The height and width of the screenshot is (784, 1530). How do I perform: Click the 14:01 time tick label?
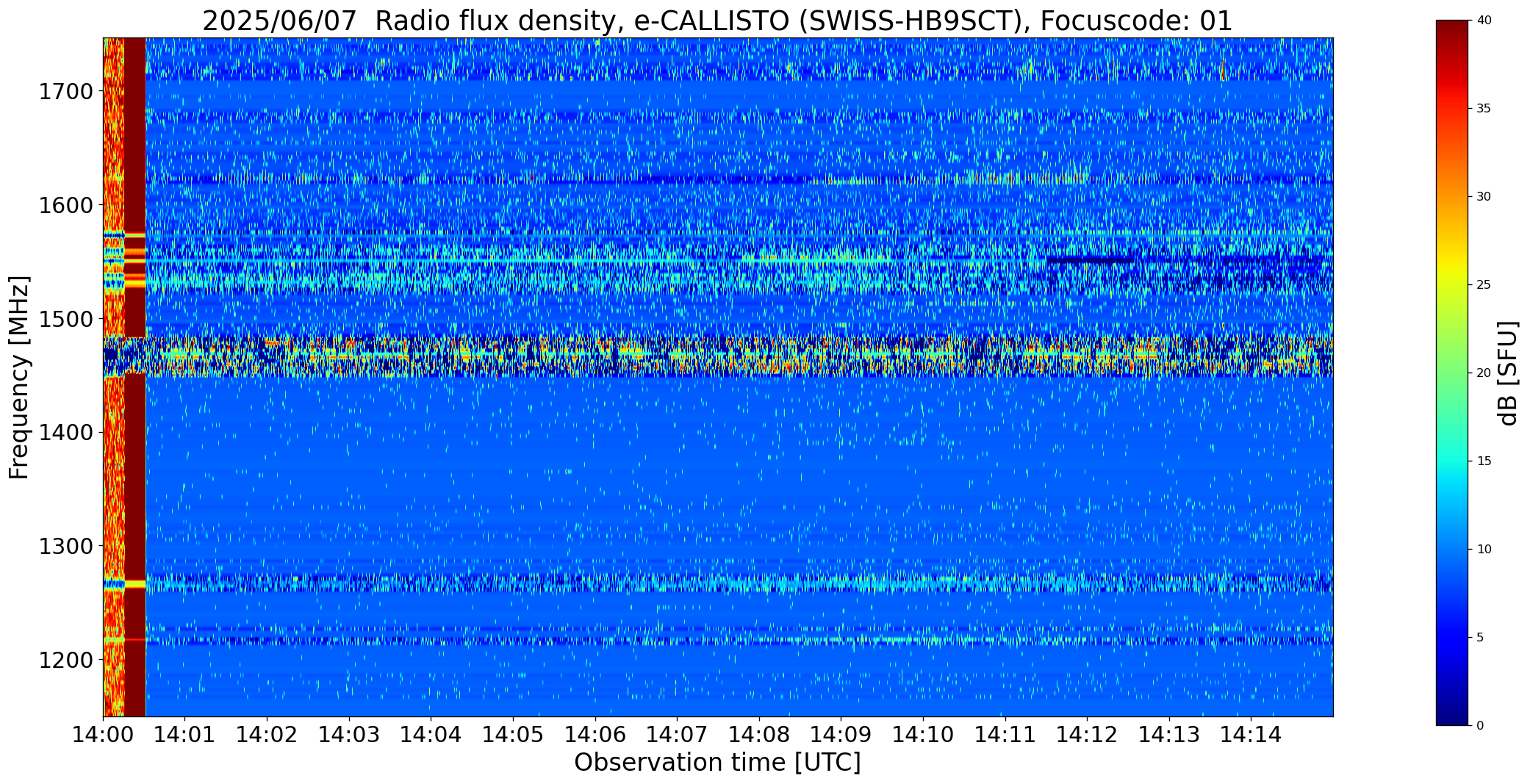click(x=185, y=734)
